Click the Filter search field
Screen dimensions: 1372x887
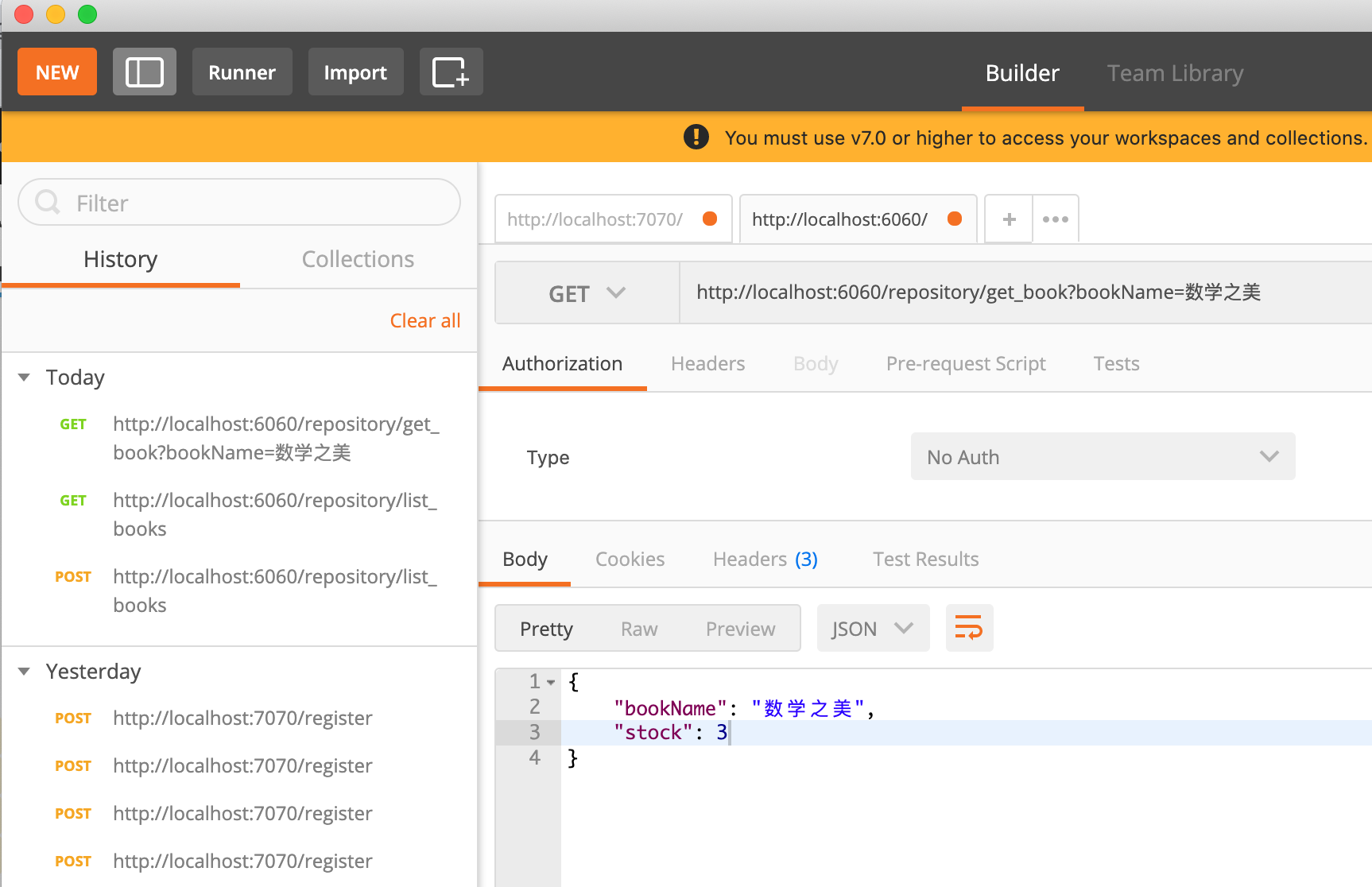[239, 202]
